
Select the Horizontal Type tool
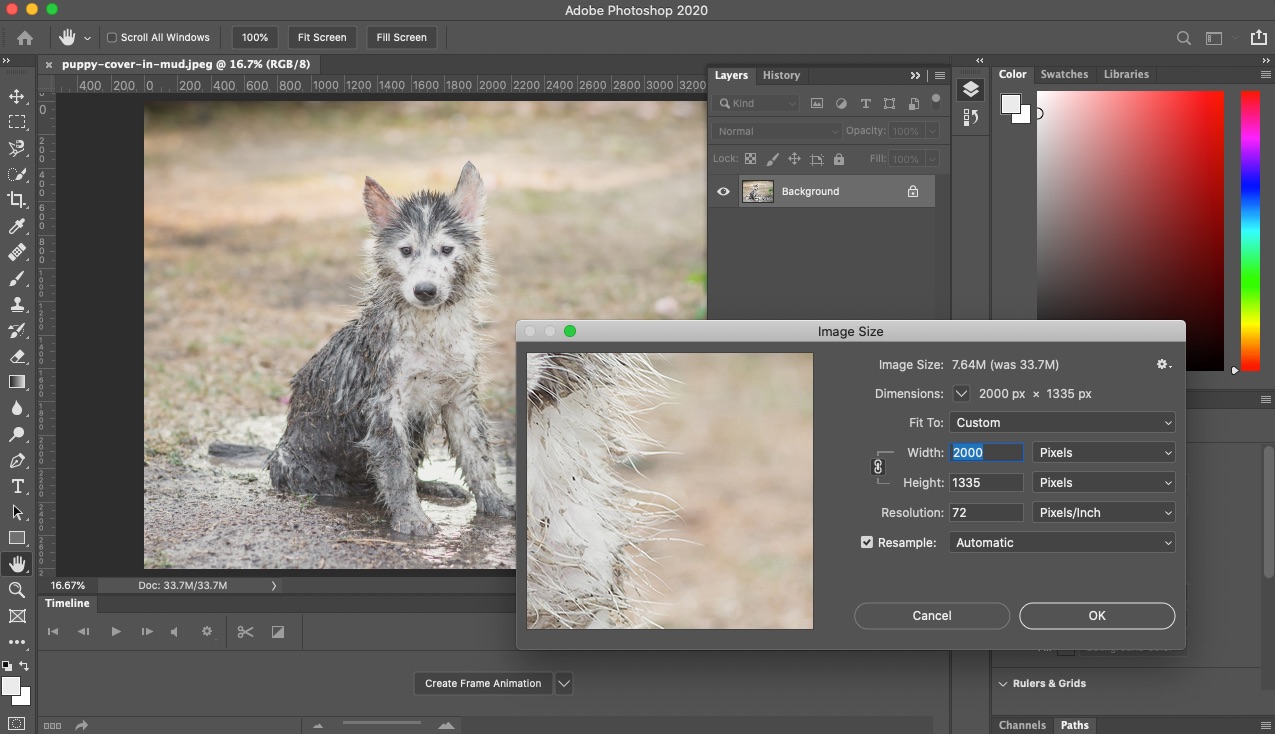click(16, 486)
